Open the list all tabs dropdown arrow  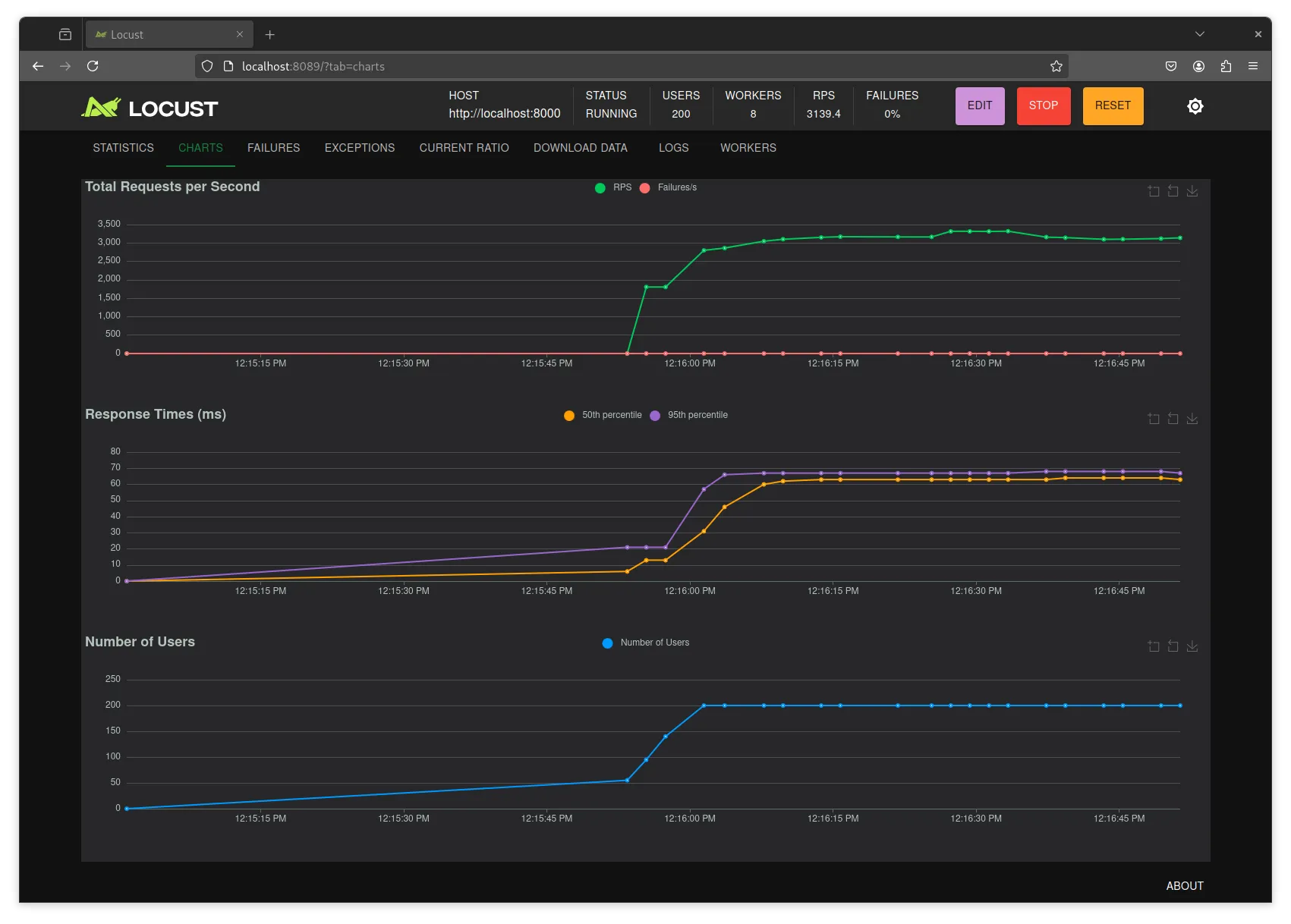point(1199,34)
